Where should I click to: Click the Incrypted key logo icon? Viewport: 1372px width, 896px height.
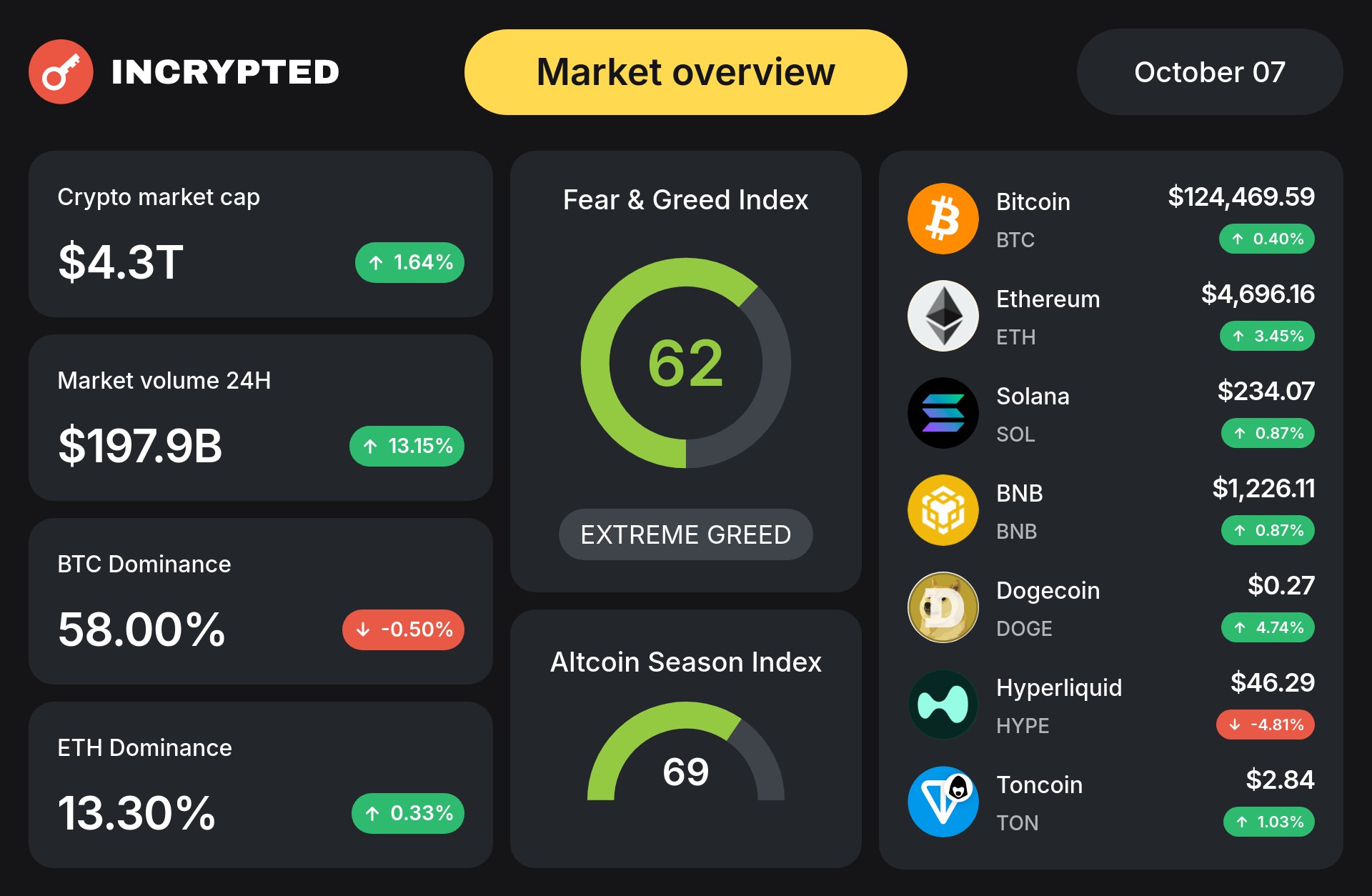61,71
